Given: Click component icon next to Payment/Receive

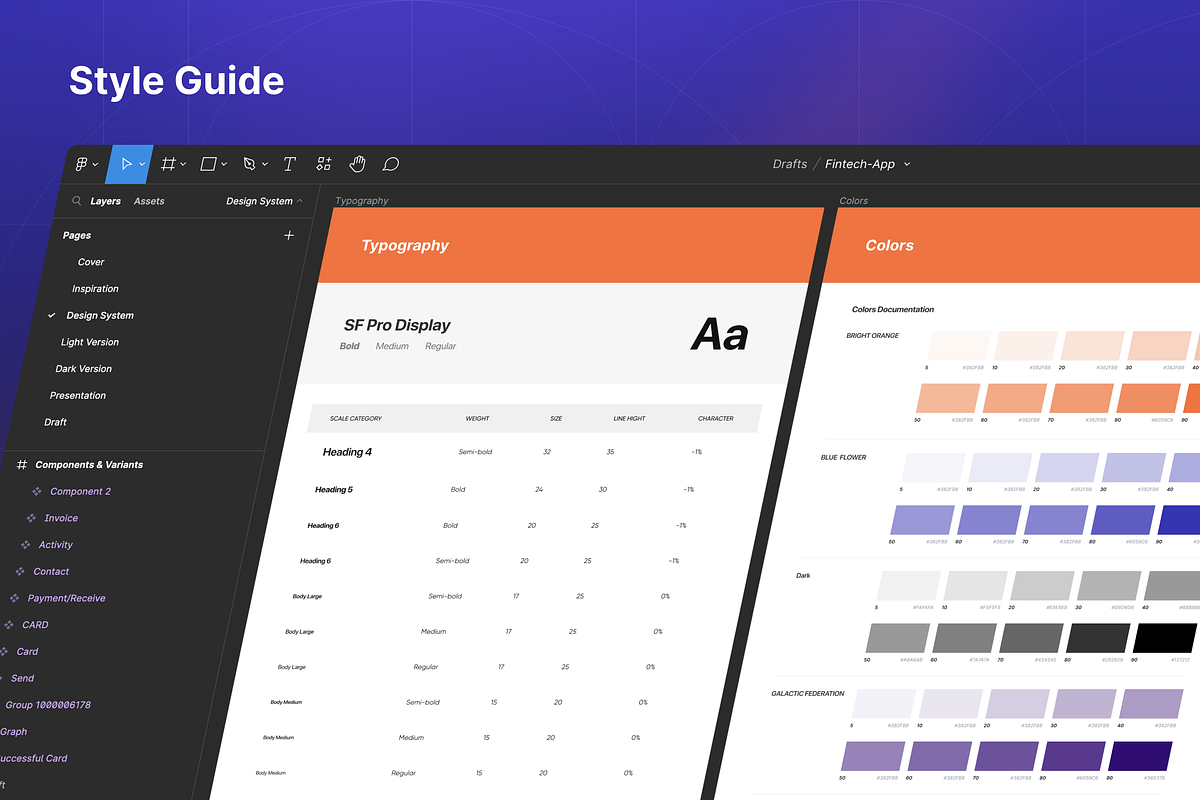Looking at the screenshot, I should tap(14, 598).
